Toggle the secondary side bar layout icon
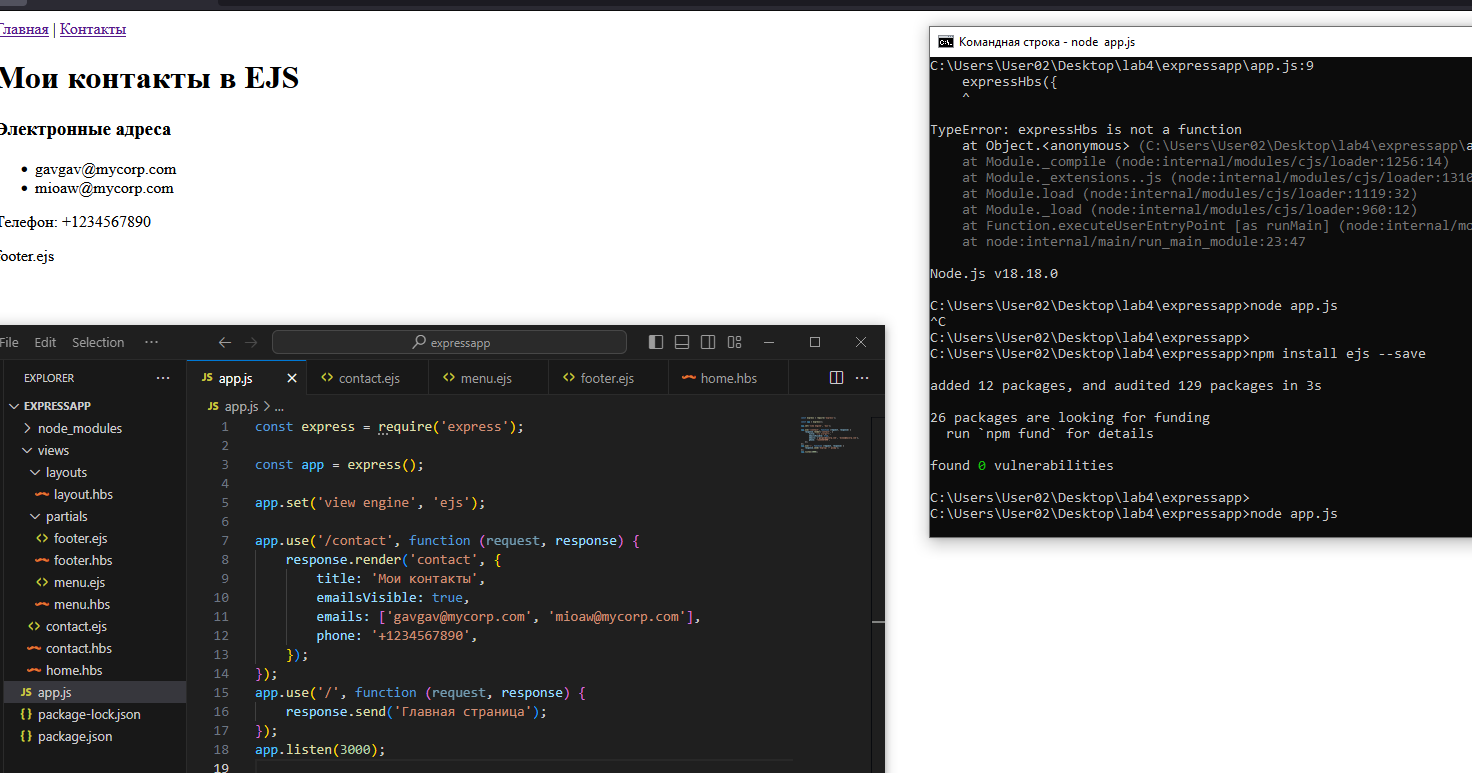This screenshot has width=1472, height=773. pos(708,342)
